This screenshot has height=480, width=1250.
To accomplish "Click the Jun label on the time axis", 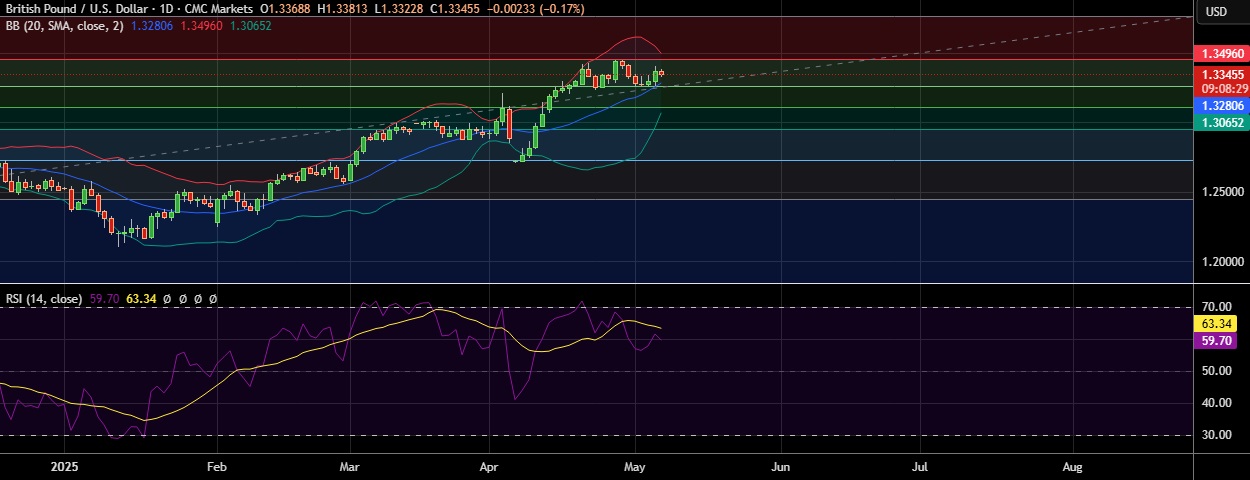I will click(781, 467).
